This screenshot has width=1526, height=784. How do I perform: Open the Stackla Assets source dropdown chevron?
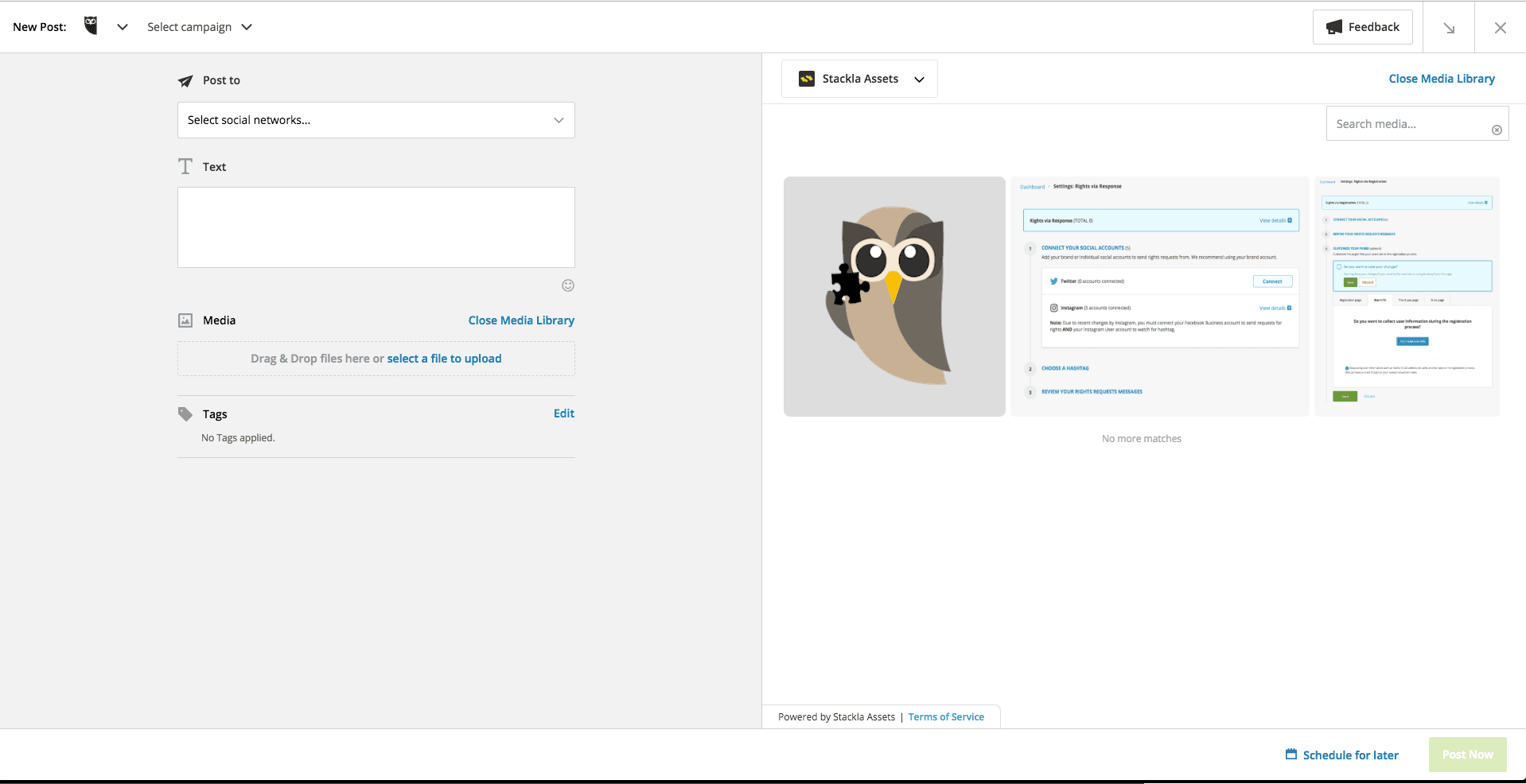point(919,79)
